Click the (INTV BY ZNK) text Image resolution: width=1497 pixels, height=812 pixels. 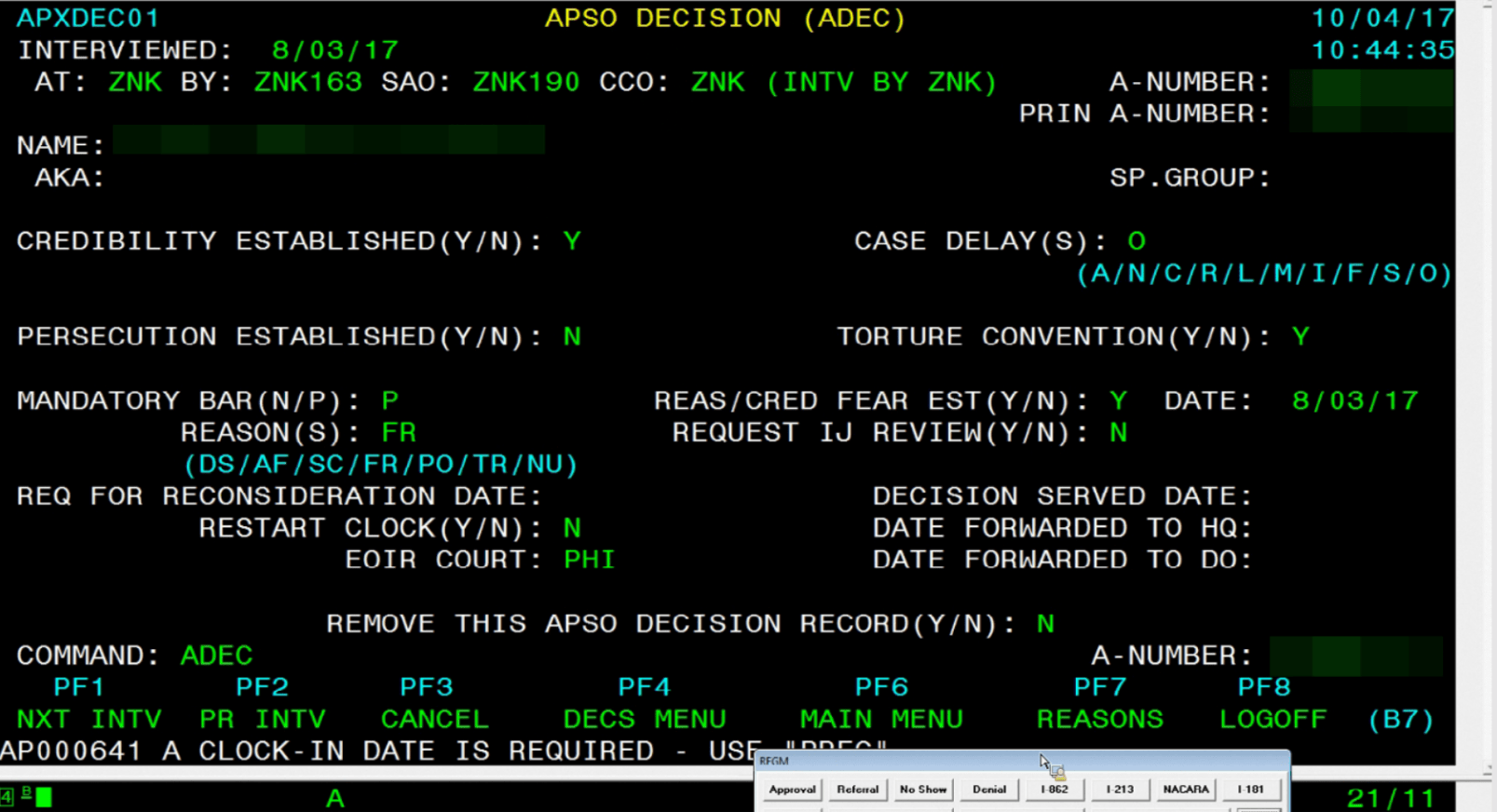tap(881, 82)
